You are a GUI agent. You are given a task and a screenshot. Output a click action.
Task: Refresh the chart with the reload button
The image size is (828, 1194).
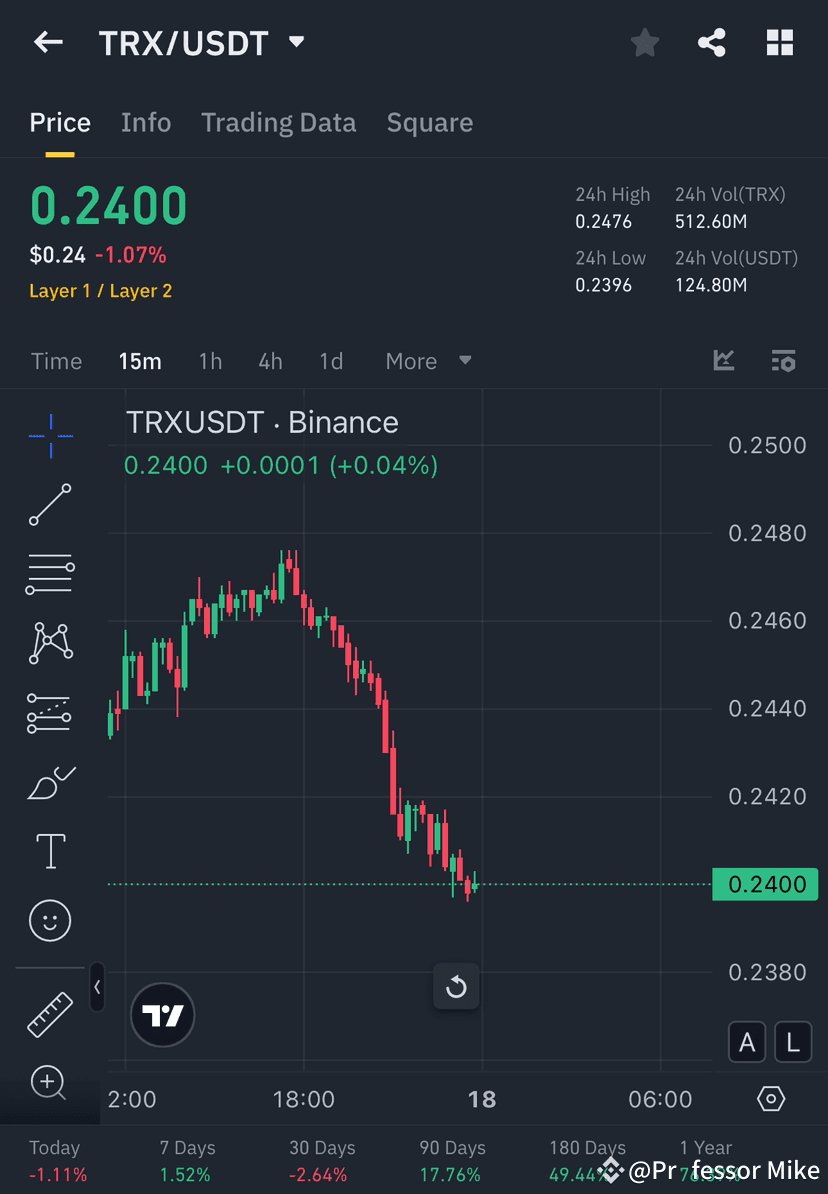(456, 987)
